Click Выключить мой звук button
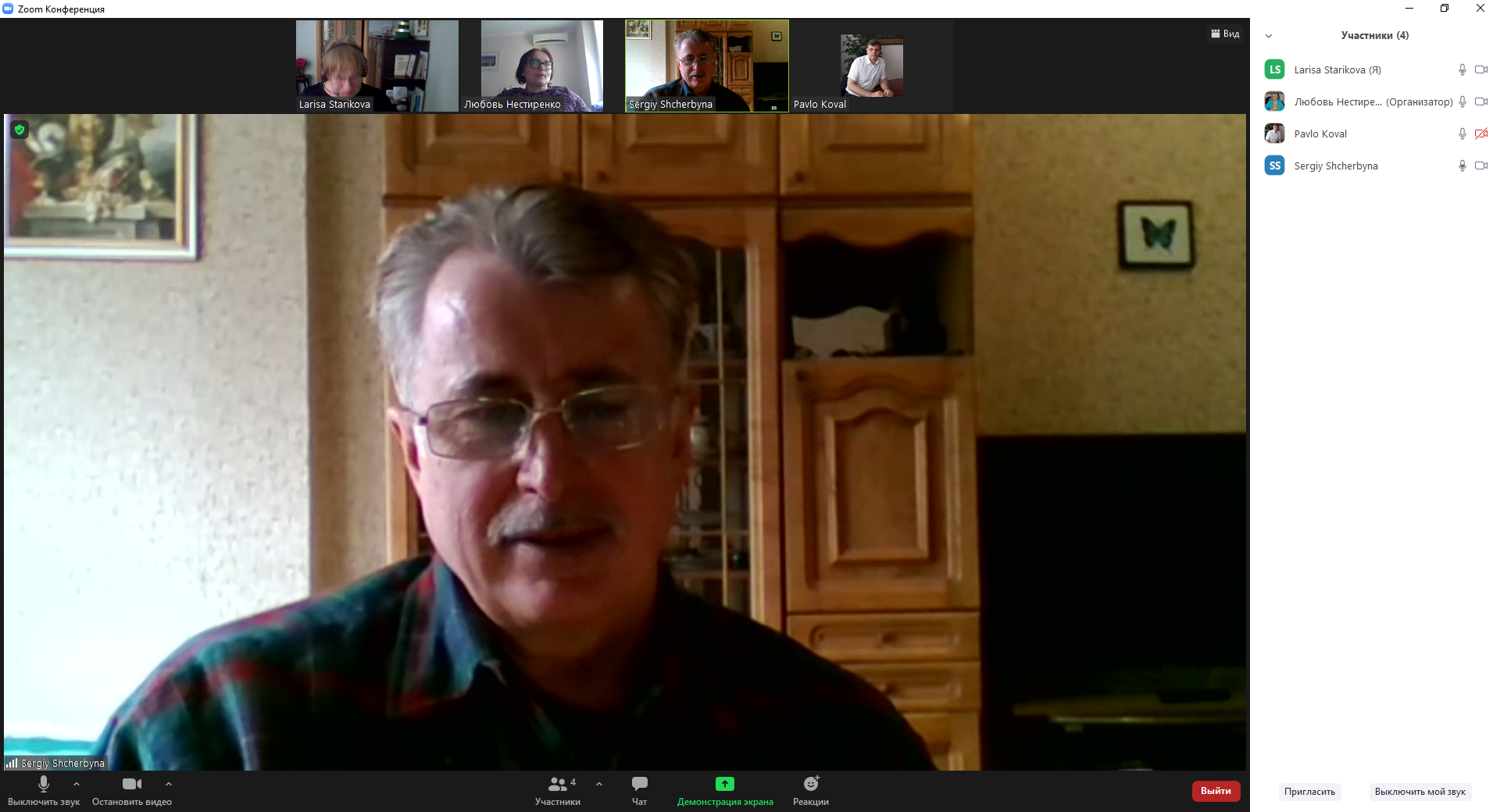The width and height of the screenshot is (1500, 812). pos(1420,792)
